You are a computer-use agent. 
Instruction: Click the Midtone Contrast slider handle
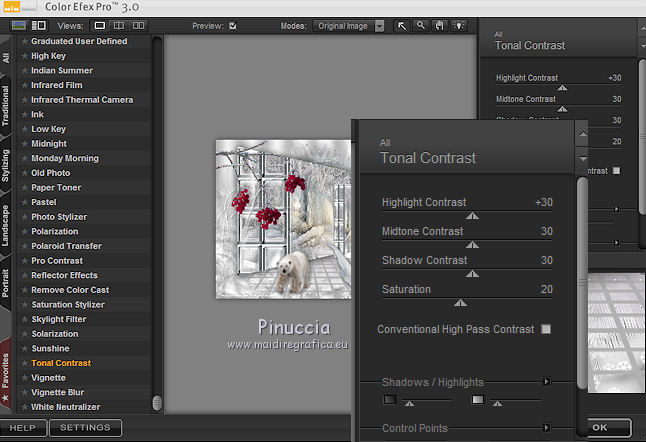point(473,243)
